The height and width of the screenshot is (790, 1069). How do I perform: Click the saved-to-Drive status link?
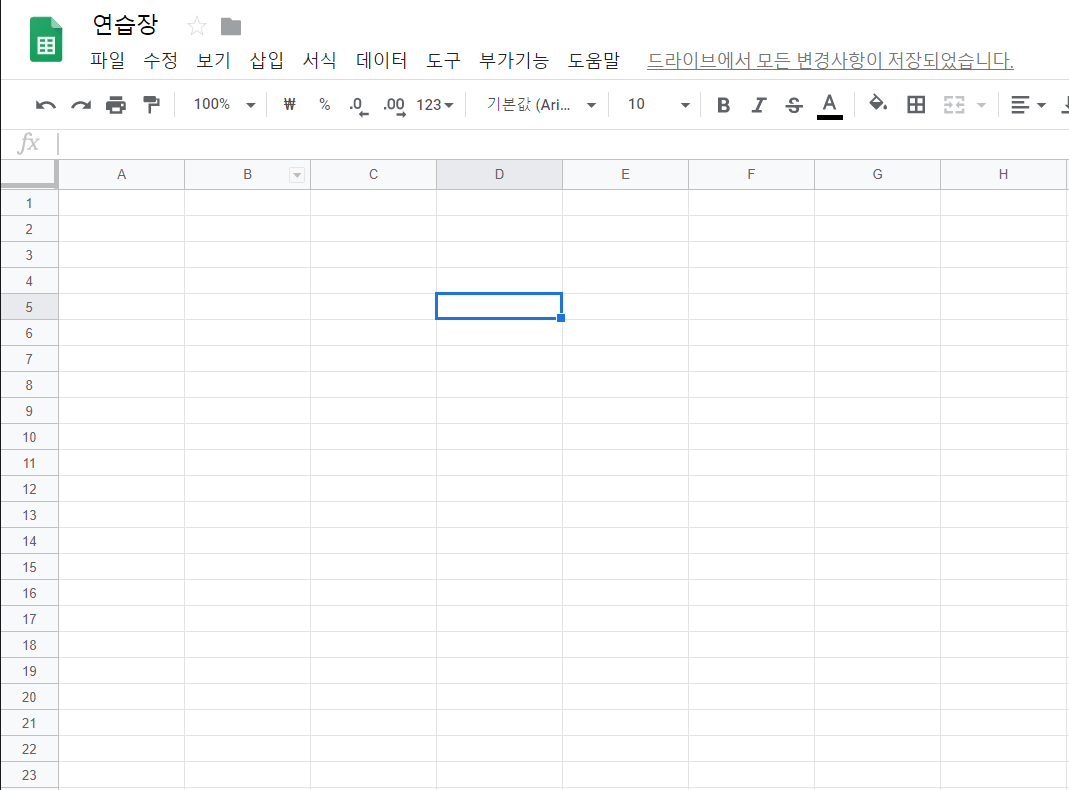tap(830, 61)
